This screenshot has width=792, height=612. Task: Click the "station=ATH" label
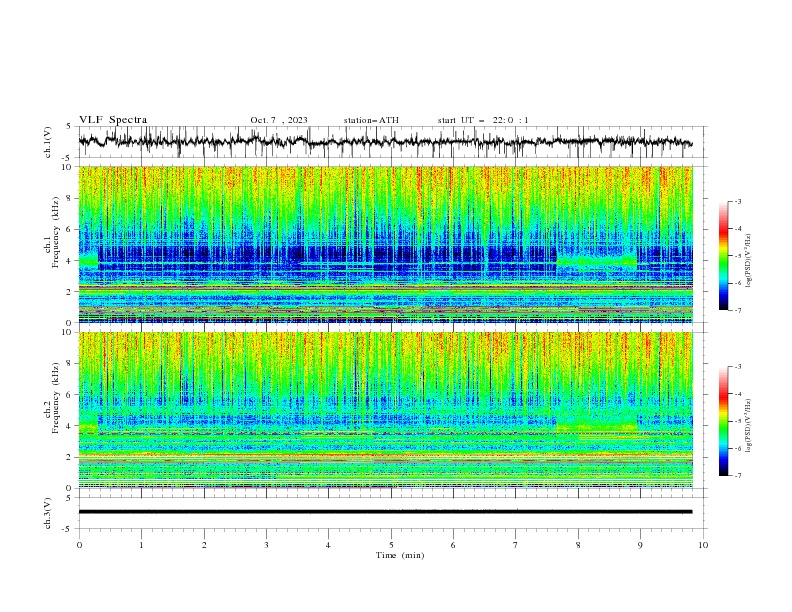click(x=371, y=120)
